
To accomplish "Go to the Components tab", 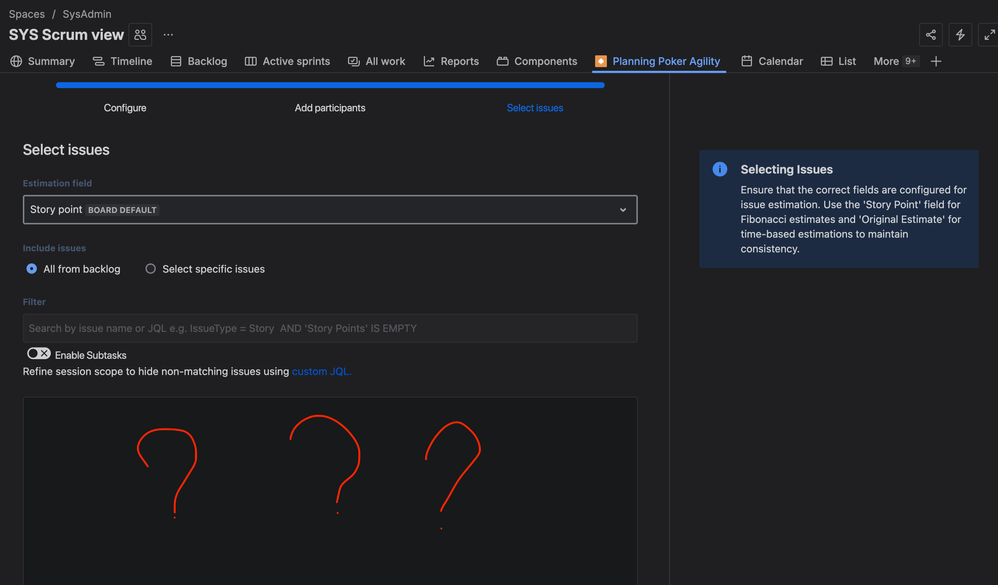I will pyautogui.click(x=537, y=61).
